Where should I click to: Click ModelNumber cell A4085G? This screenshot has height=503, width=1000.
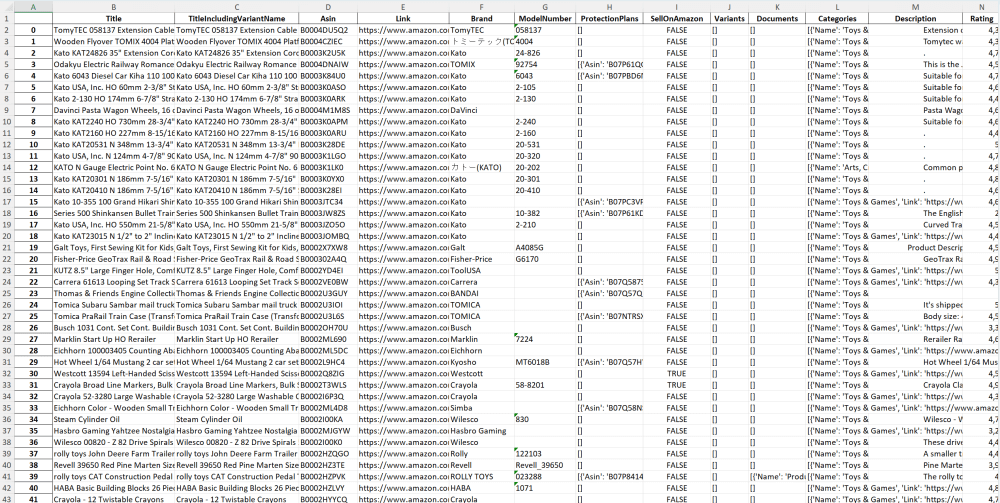point(545,248)
